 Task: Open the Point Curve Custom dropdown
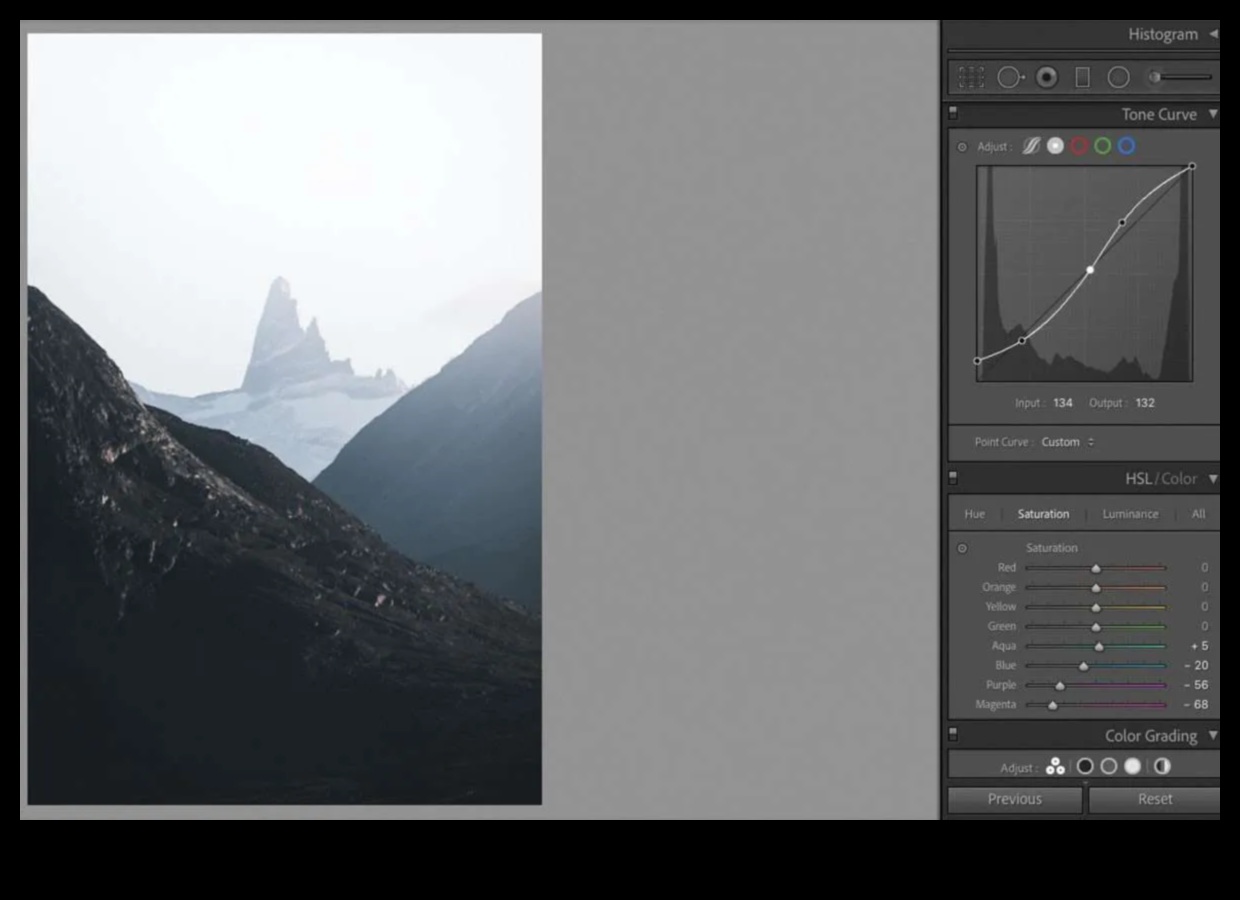click(1067, 442)
